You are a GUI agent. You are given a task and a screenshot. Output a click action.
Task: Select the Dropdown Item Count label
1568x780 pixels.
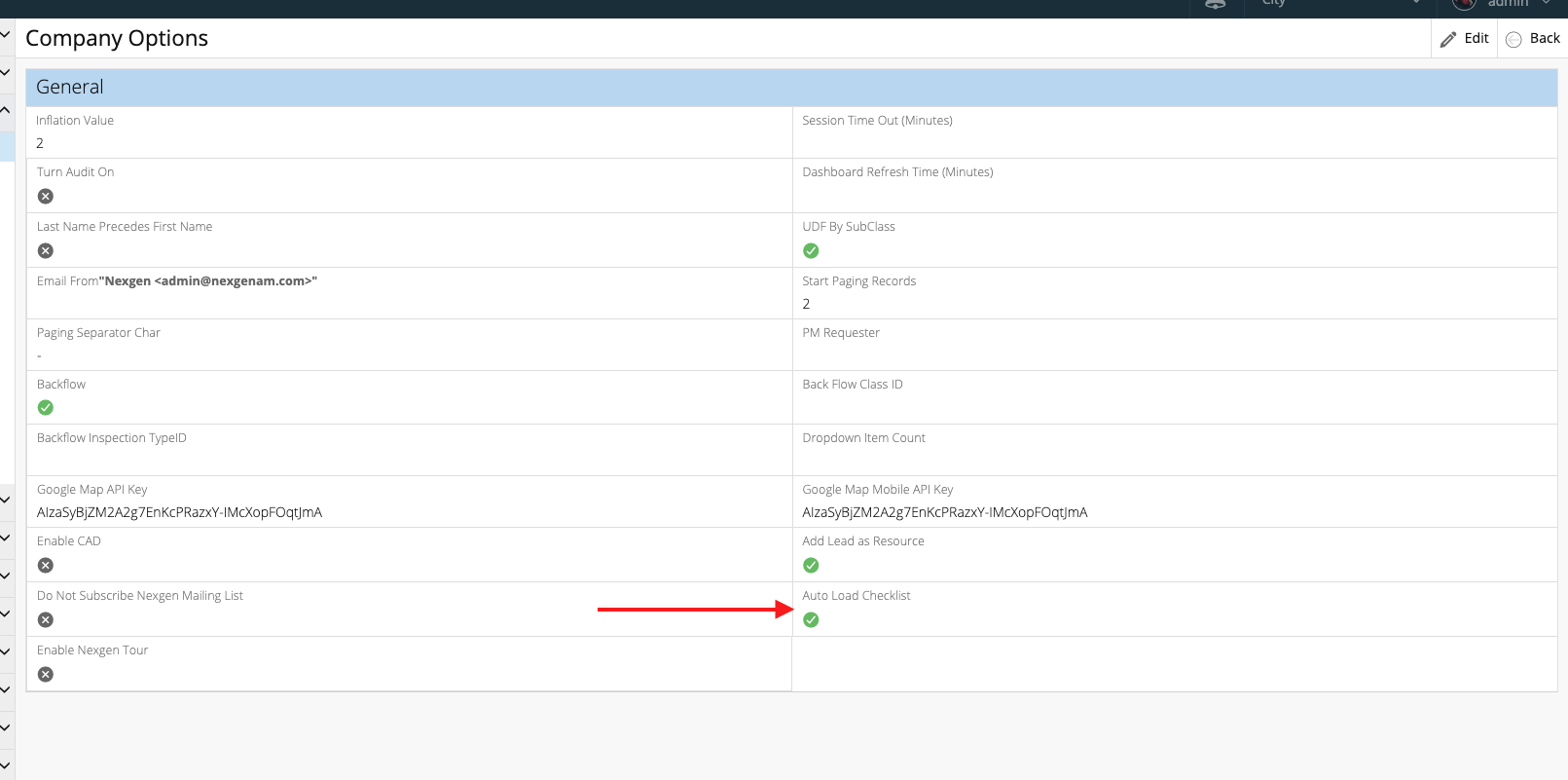(863, 438)
